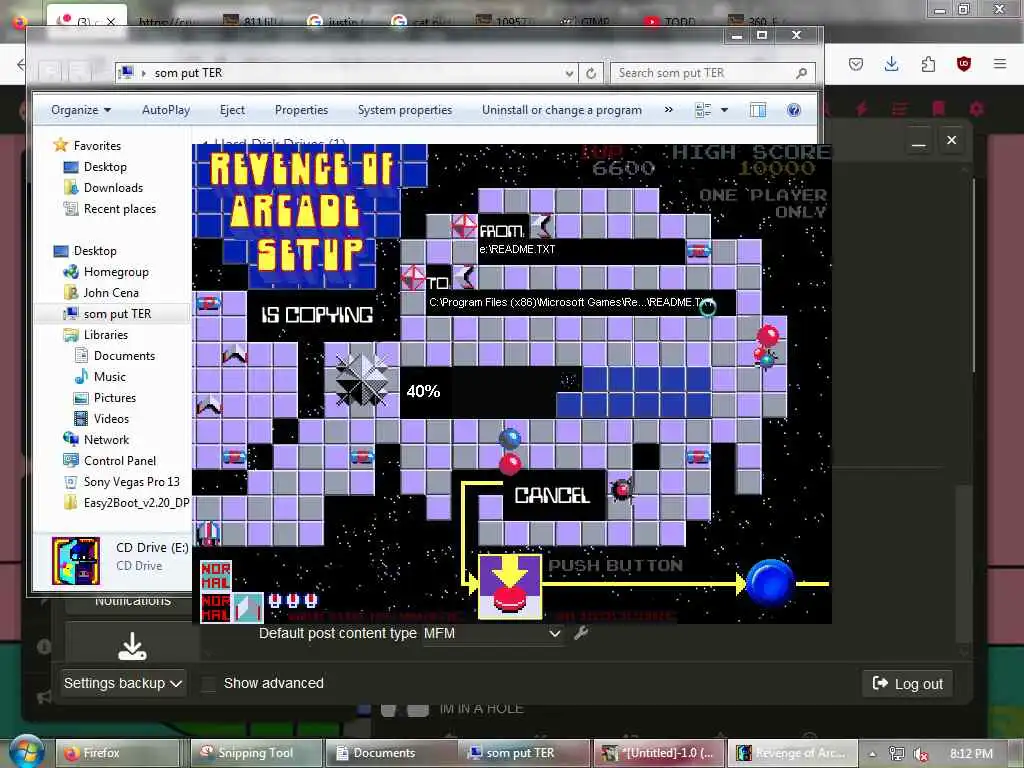Click AutoPlay in Explorer toolbar
1024x768 pixels.
pos(166,110)
